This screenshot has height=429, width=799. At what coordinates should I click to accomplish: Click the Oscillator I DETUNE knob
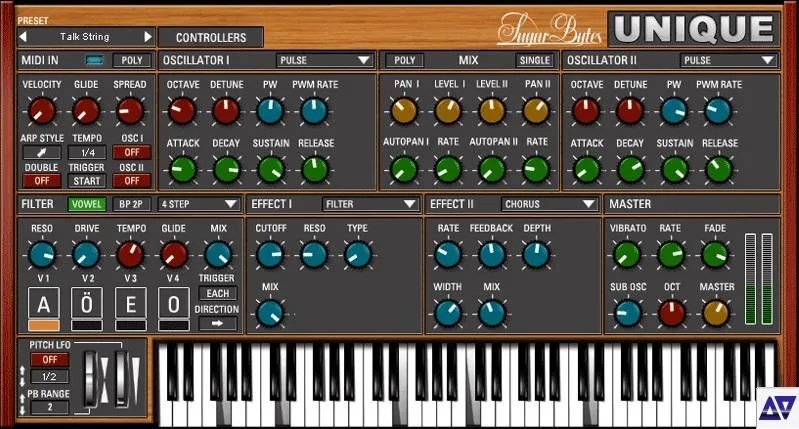pos(226,111)
